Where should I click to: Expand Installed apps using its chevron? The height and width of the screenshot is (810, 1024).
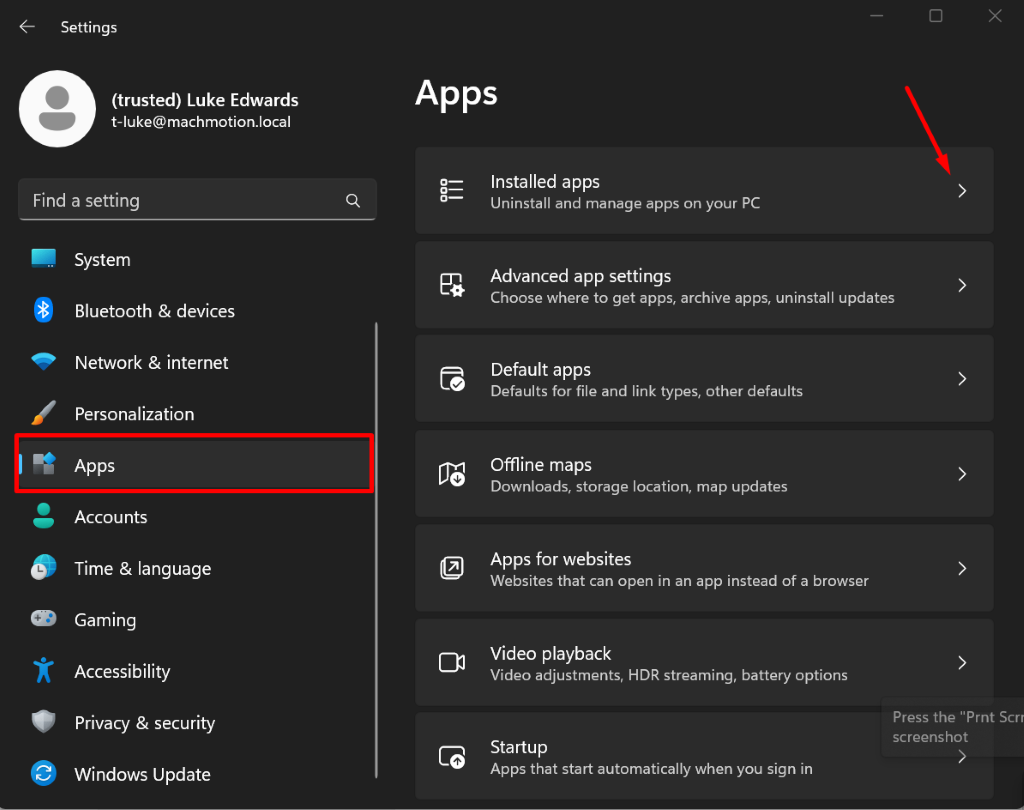point(962,191)
